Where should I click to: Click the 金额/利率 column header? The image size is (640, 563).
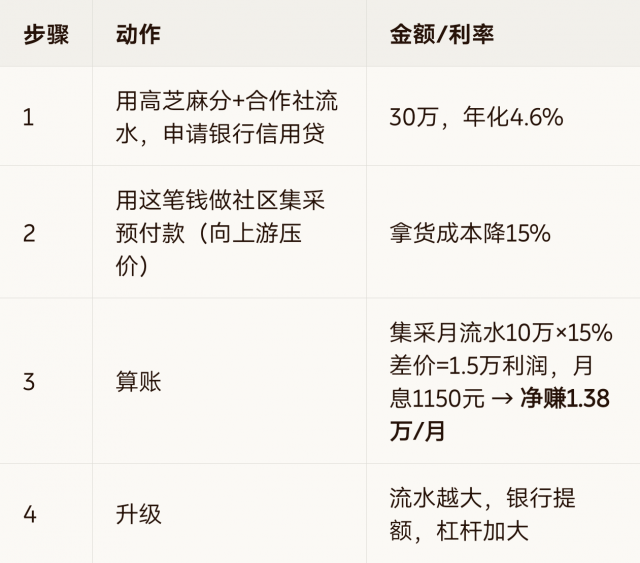click(442, 34)
